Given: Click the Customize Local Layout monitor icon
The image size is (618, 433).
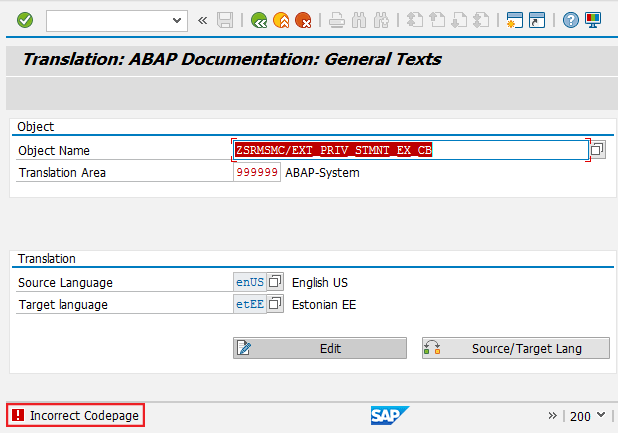Looking at the screenshot, I should click(x=593, y=20).
